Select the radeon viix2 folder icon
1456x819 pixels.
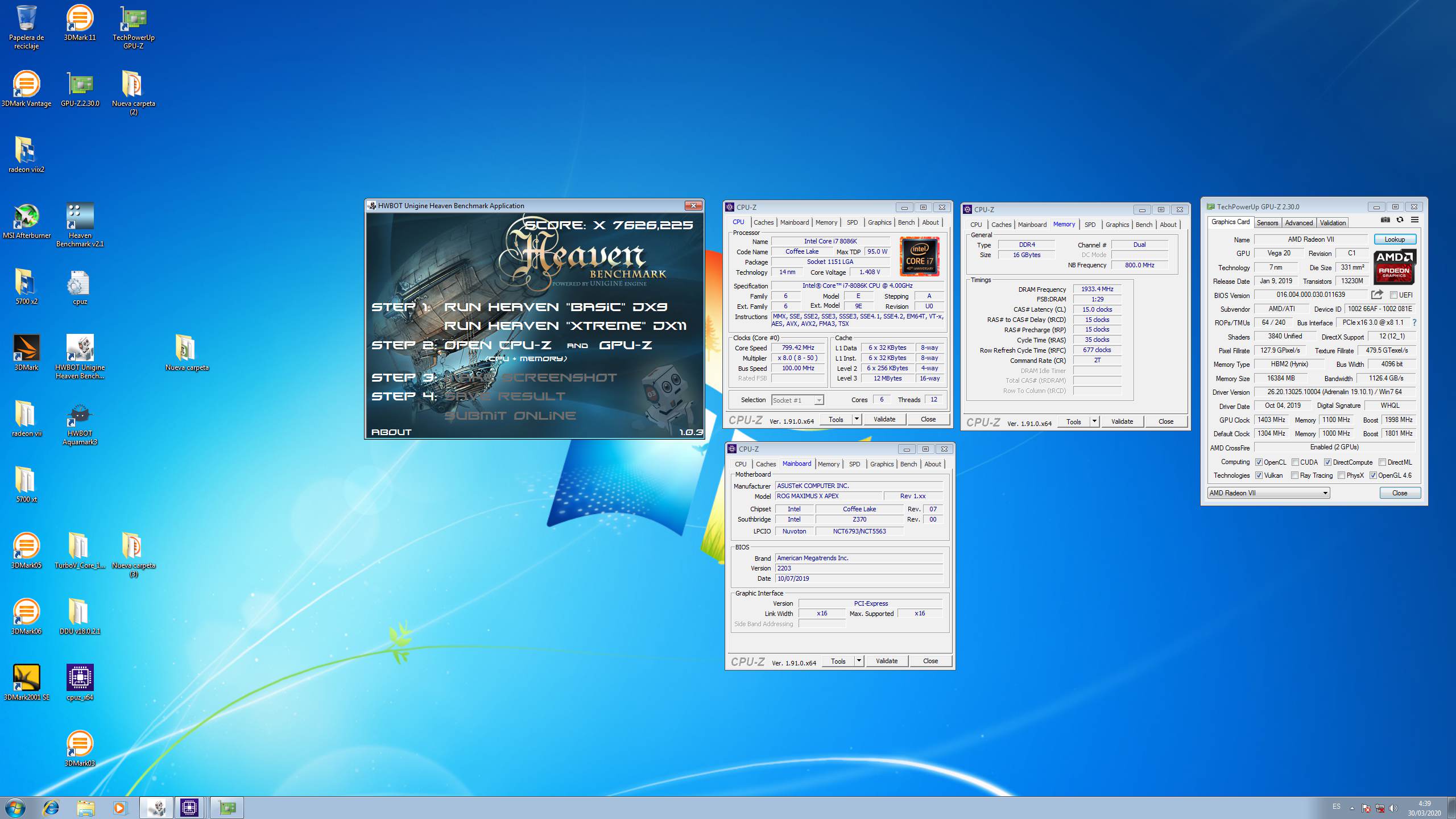pyautogui.click(x=26, y=155)
